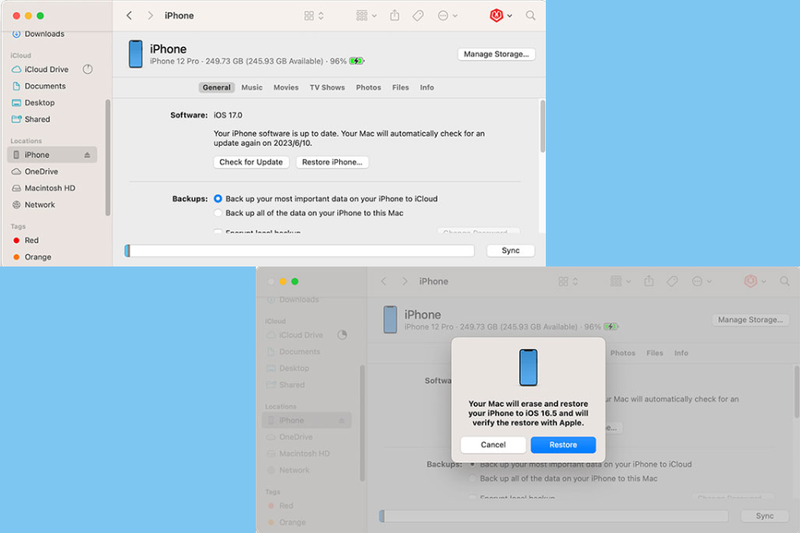Click red shield icon in top Finder toolbar
Screen dimensions: 800x533
pyautogui.click(x=496, y=16)
